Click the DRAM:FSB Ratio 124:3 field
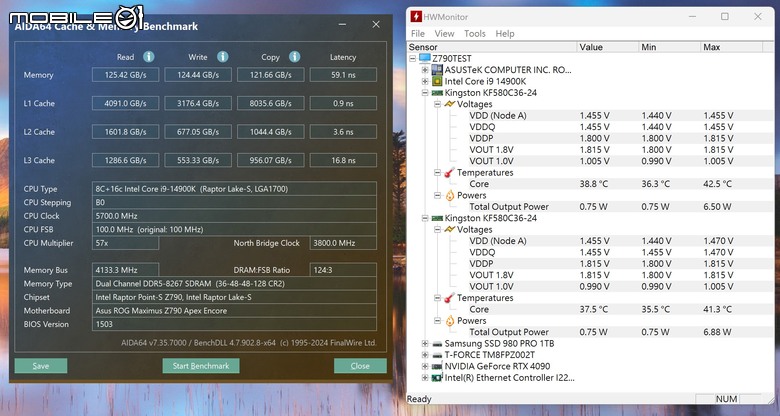Image resolution: width=780 pixels, height=416 pixels. [x=343, y=270]
